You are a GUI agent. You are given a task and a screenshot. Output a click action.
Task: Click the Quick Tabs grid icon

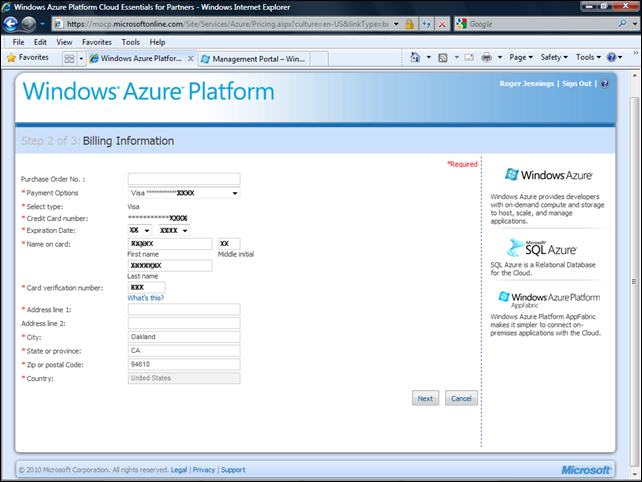coord(69,59)
